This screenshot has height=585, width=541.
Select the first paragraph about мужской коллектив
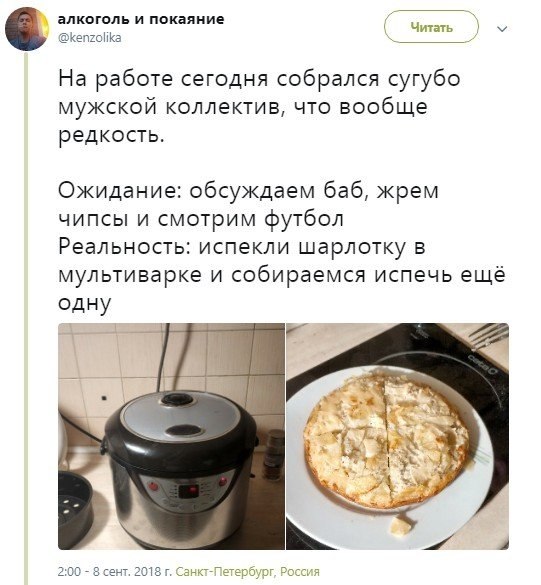[x=259, y=107]
